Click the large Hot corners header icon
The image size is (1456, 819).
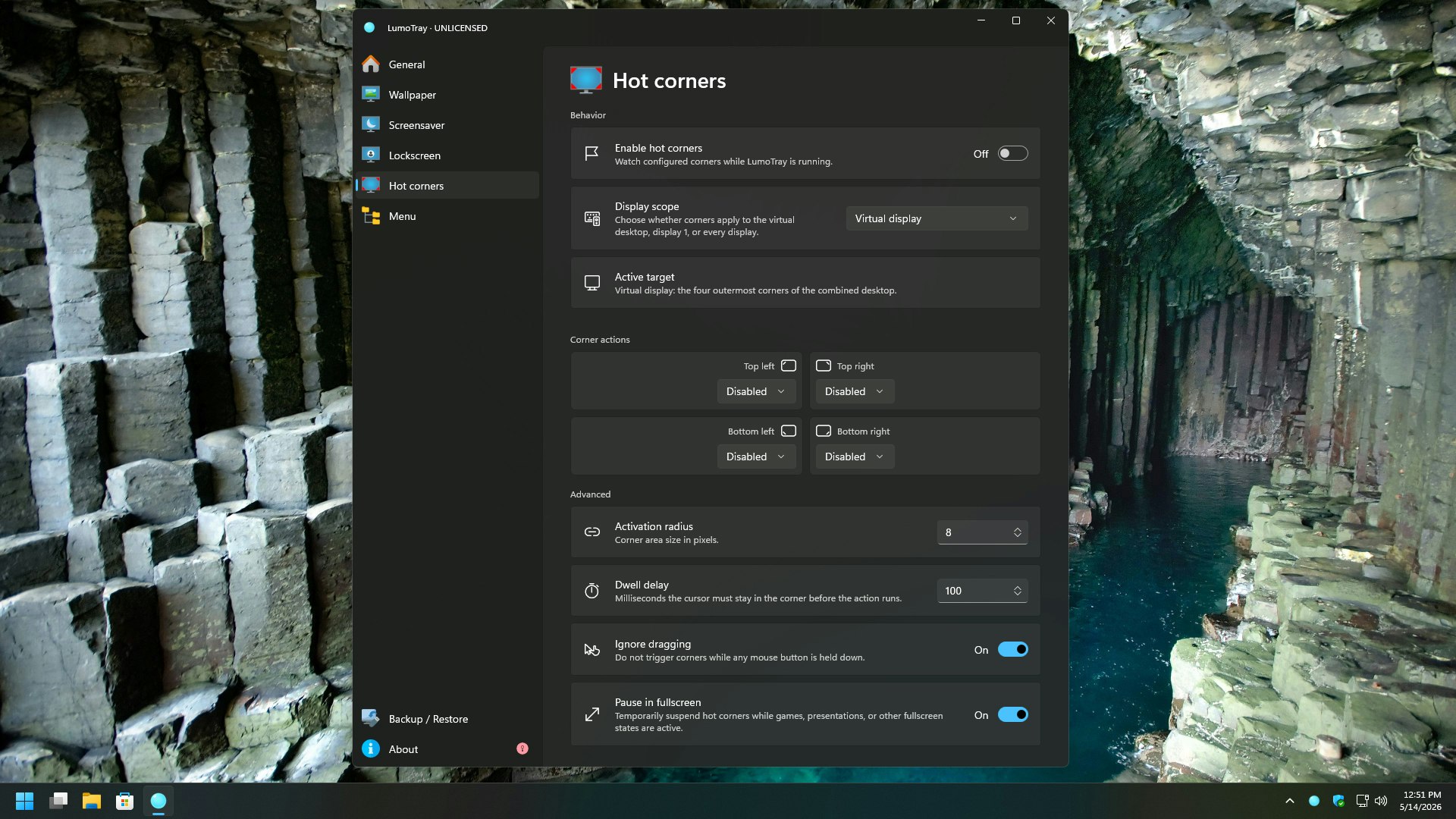tap(586, 80)
